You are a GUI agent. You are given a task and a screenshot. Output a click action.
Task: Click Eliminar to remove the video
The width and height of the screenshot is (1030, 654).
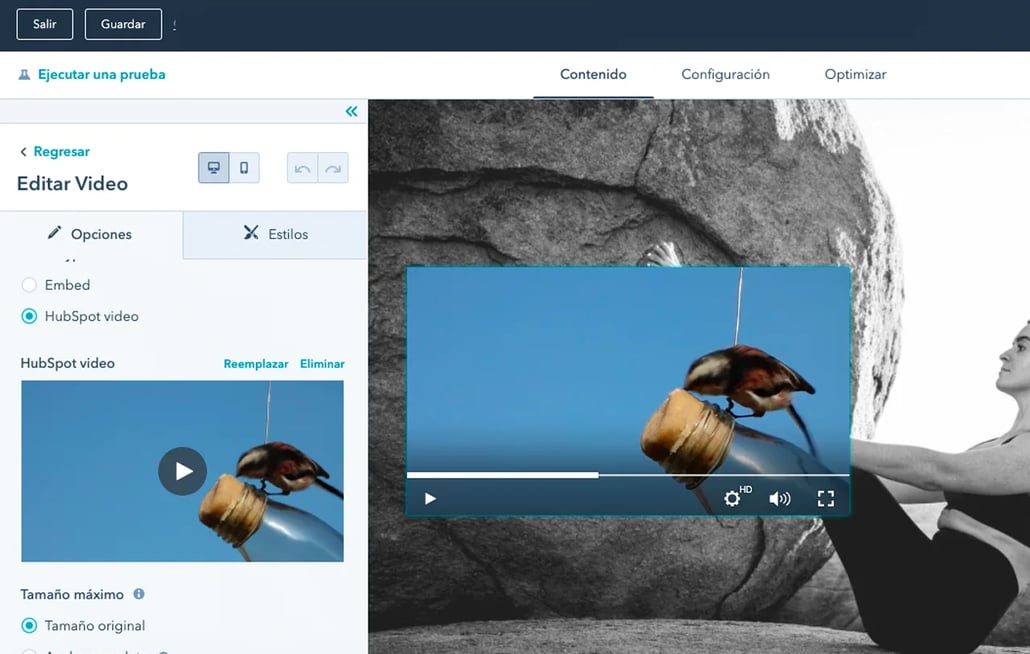pos(322,364)
